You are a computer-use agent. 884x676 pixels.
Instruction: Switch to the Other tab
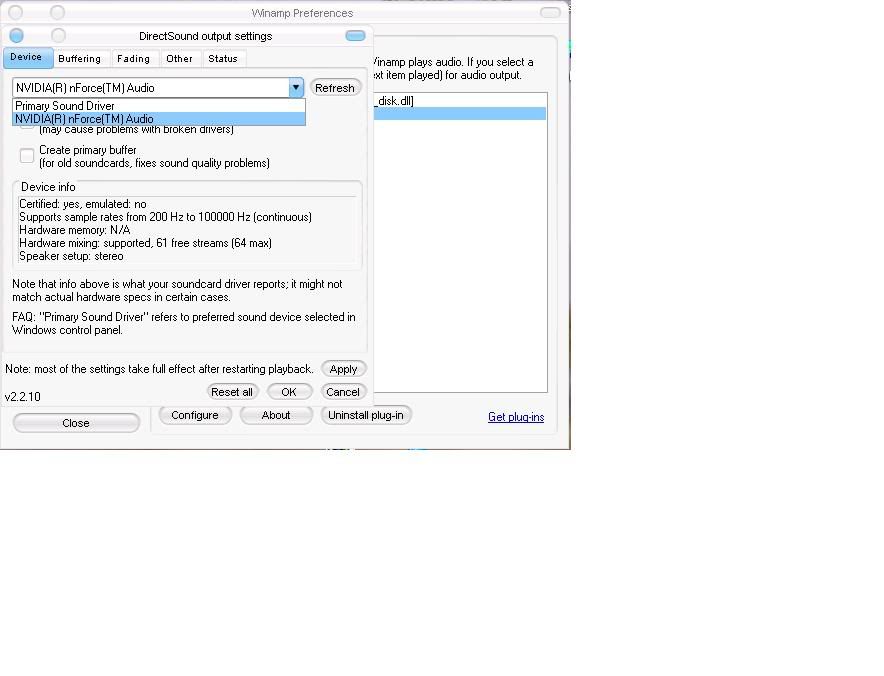[179, 59]
